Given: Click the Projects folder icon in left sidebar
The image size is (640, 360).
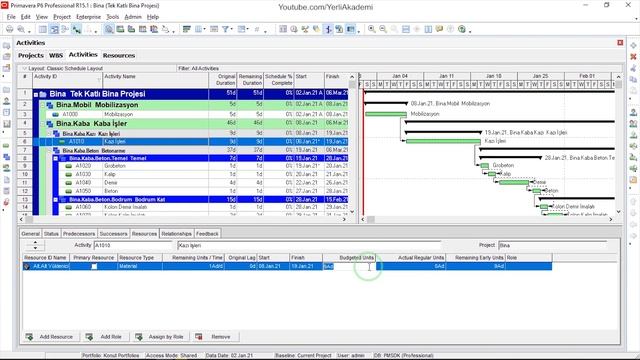Looking at the screenshot, I should tap(6, 90).
